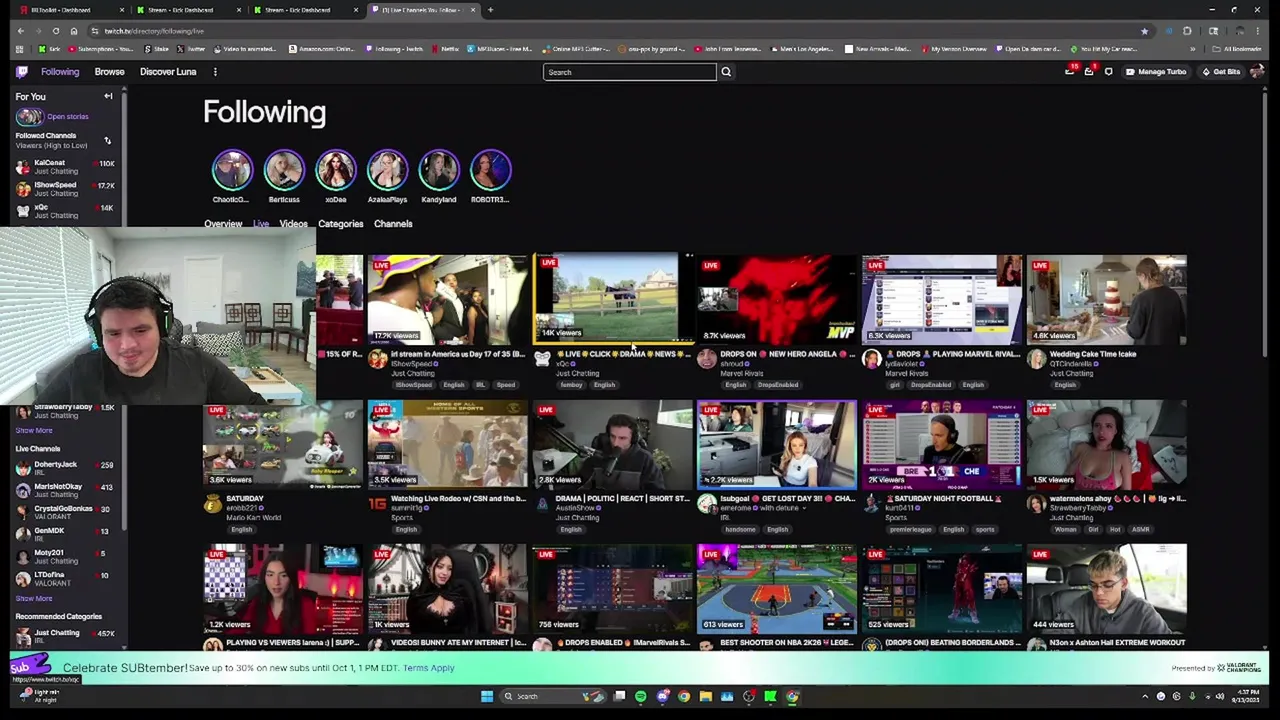Open ROBOTR3 story avatar
Viewport: 1280px width, 720px height.
click(491, 171)
